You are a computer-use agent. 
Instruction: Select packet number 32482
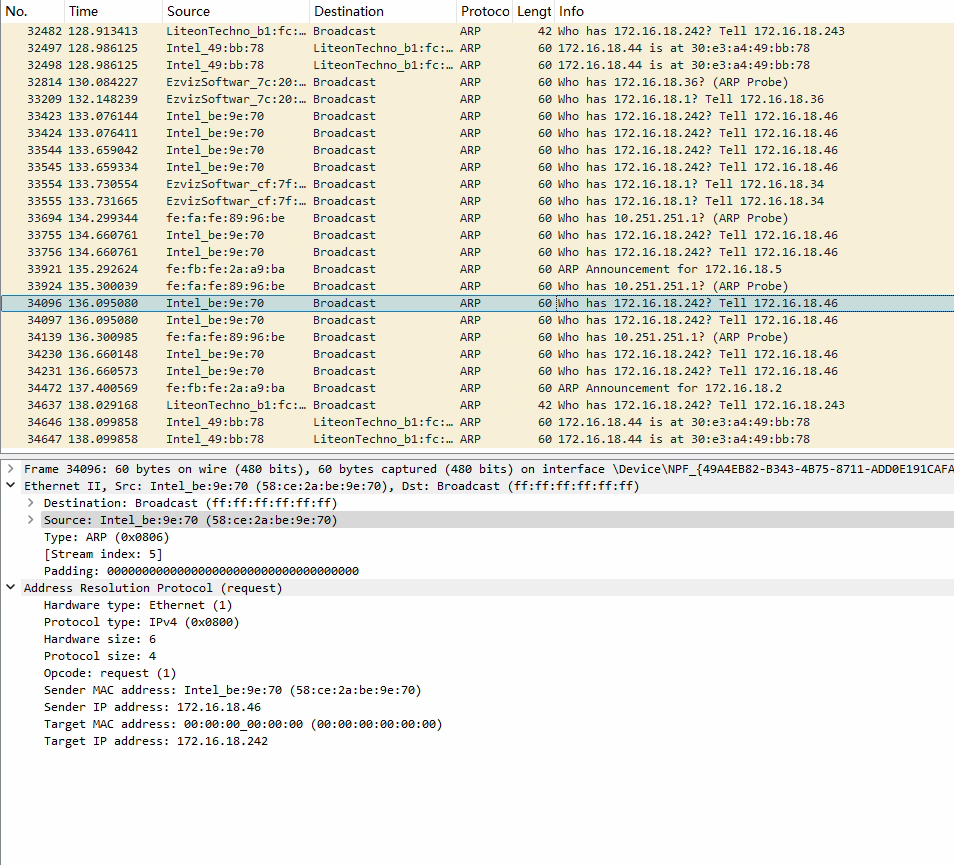coord(477,31)
